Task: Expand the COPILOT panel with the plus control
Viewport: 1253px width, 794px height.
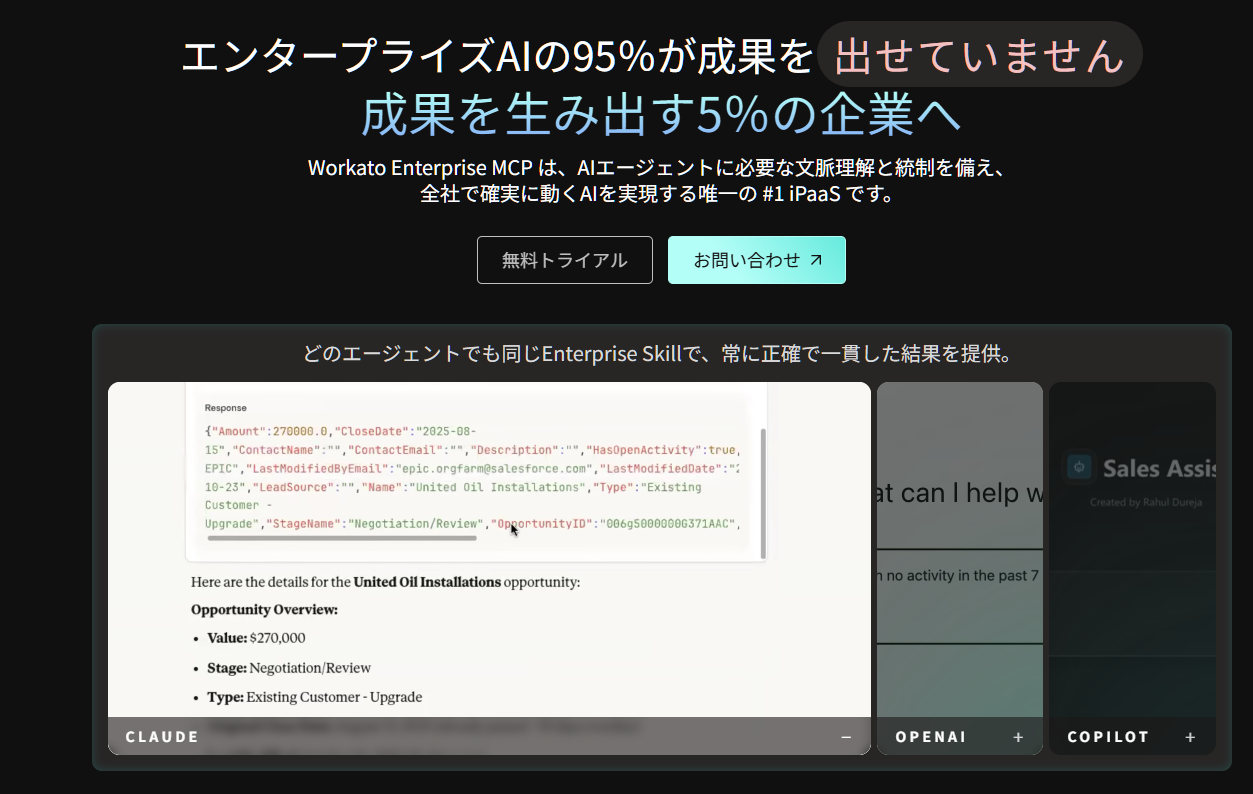Action: click(x=1190, y=736)
